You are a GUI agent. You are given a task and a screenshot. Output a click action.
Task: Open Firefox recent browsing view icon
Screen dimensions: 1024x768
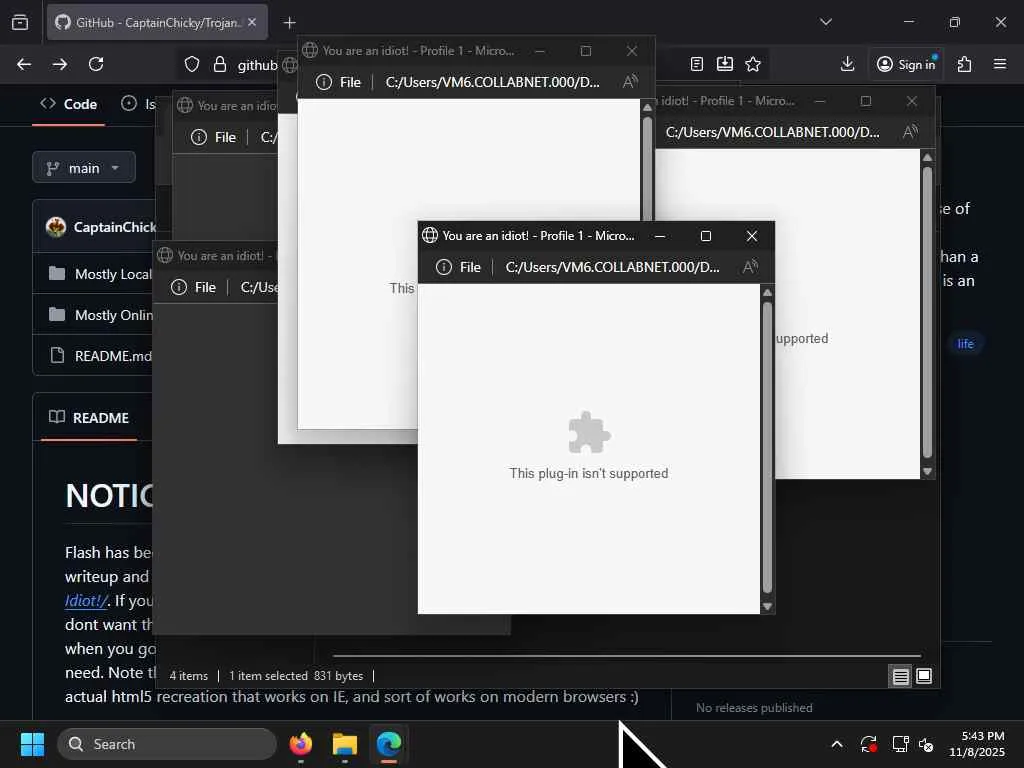[x=20, y=22]
